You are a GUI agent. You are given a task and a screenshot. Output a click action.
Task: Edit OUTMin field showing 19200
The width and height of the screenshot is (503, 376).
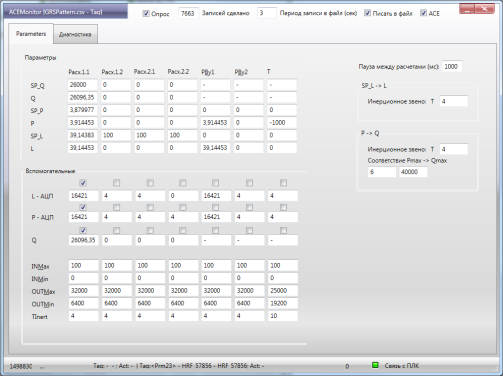tap(283, 303)
